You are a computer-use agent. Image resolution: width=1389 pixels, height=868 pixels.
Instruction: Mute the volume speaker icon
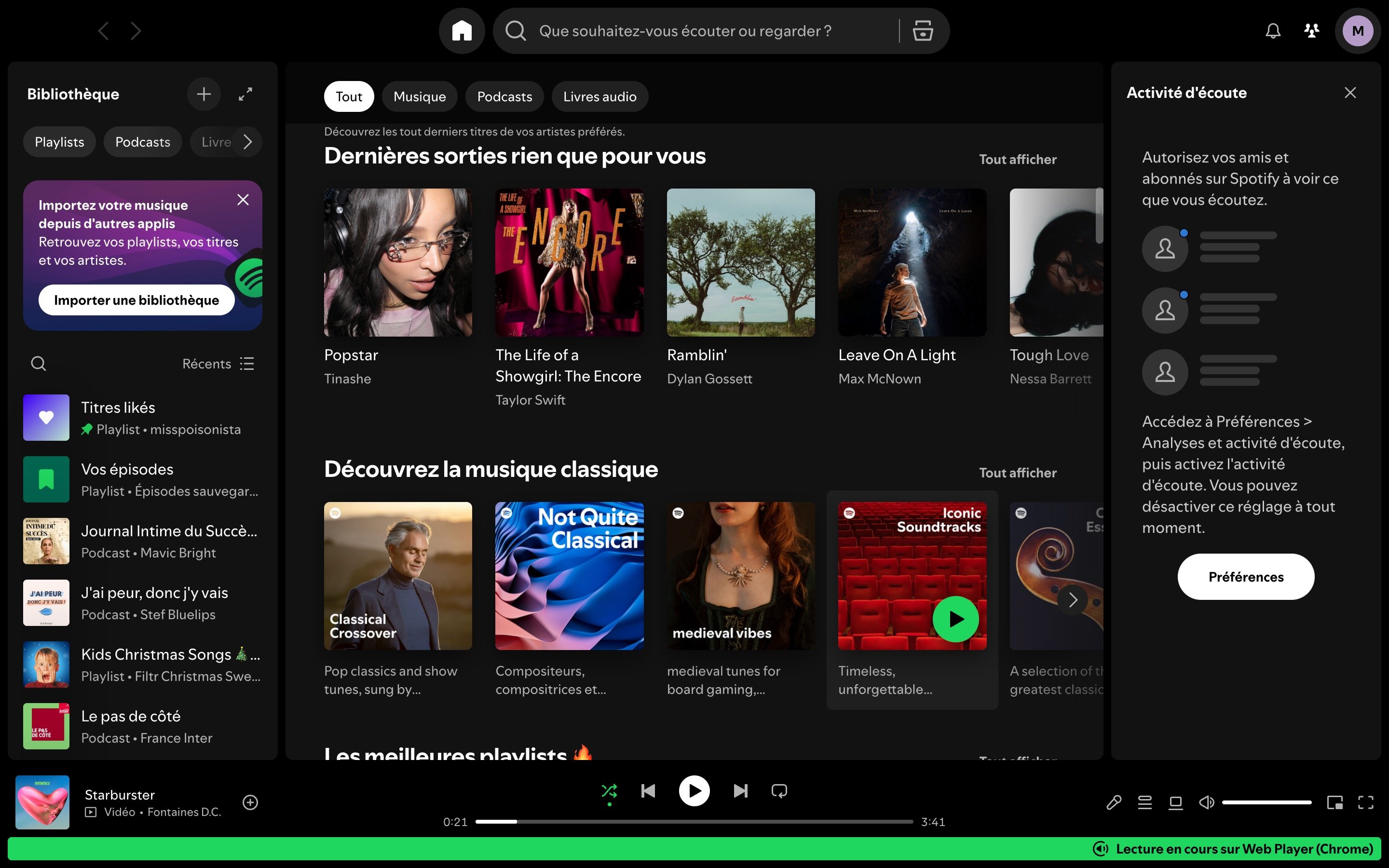pyautogui.click(x=1207, y=802)
